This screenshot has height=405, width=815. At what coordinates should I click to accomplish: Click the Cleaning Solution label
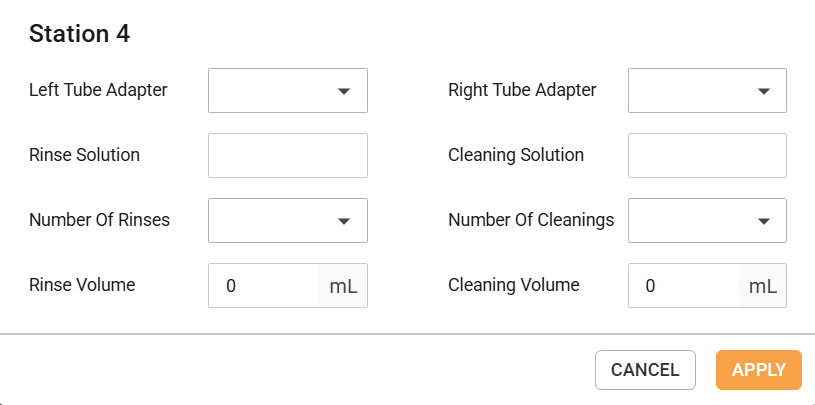click(516, 155)
